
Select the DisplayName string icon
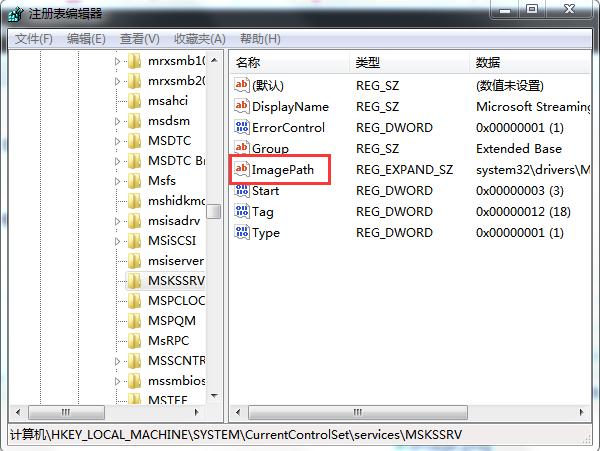(x=241, y=106)
